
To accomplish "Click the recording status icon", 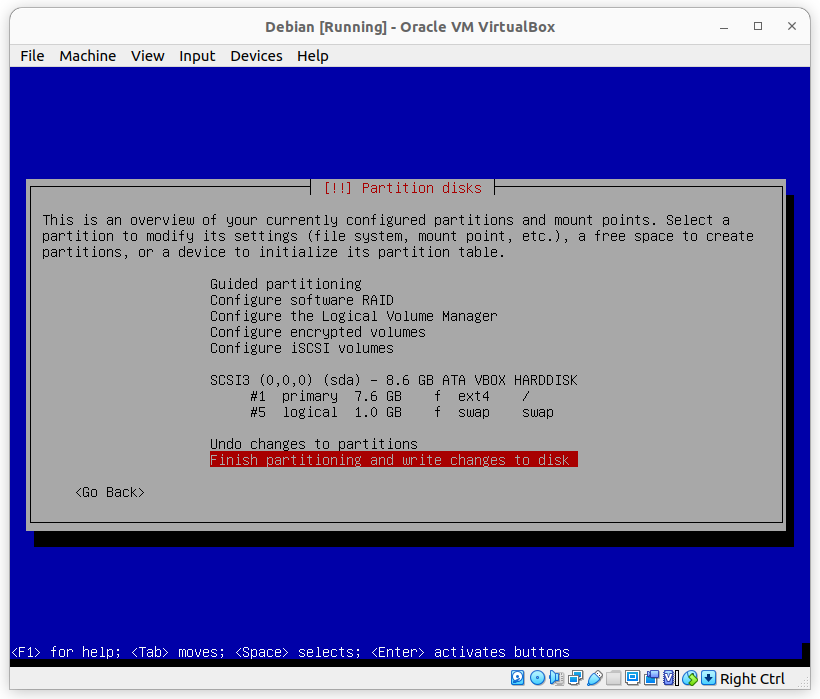I will coord(652,678).
